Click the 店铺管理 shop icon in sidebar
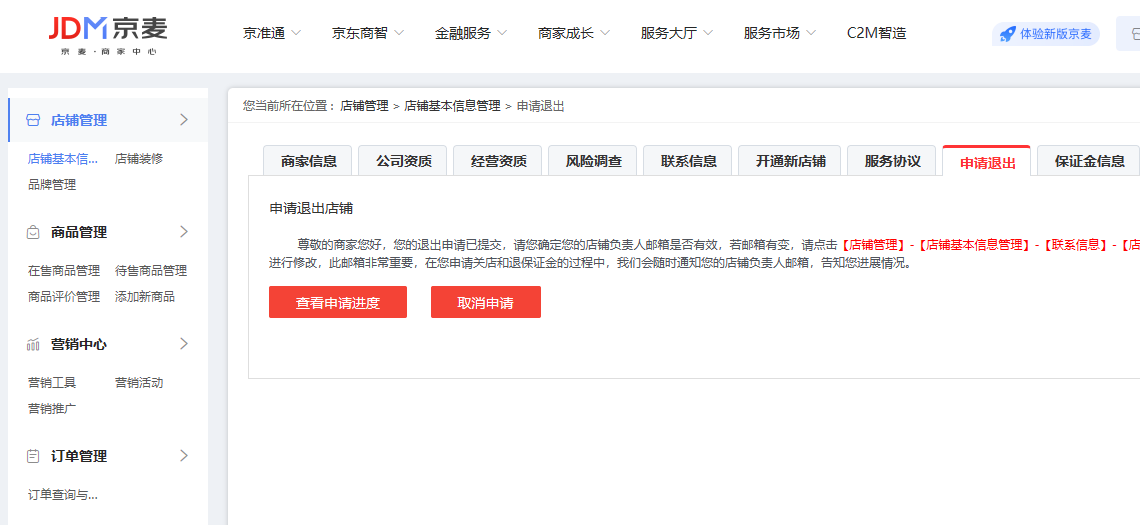The image size is (1140, 525). click(32, 120)
